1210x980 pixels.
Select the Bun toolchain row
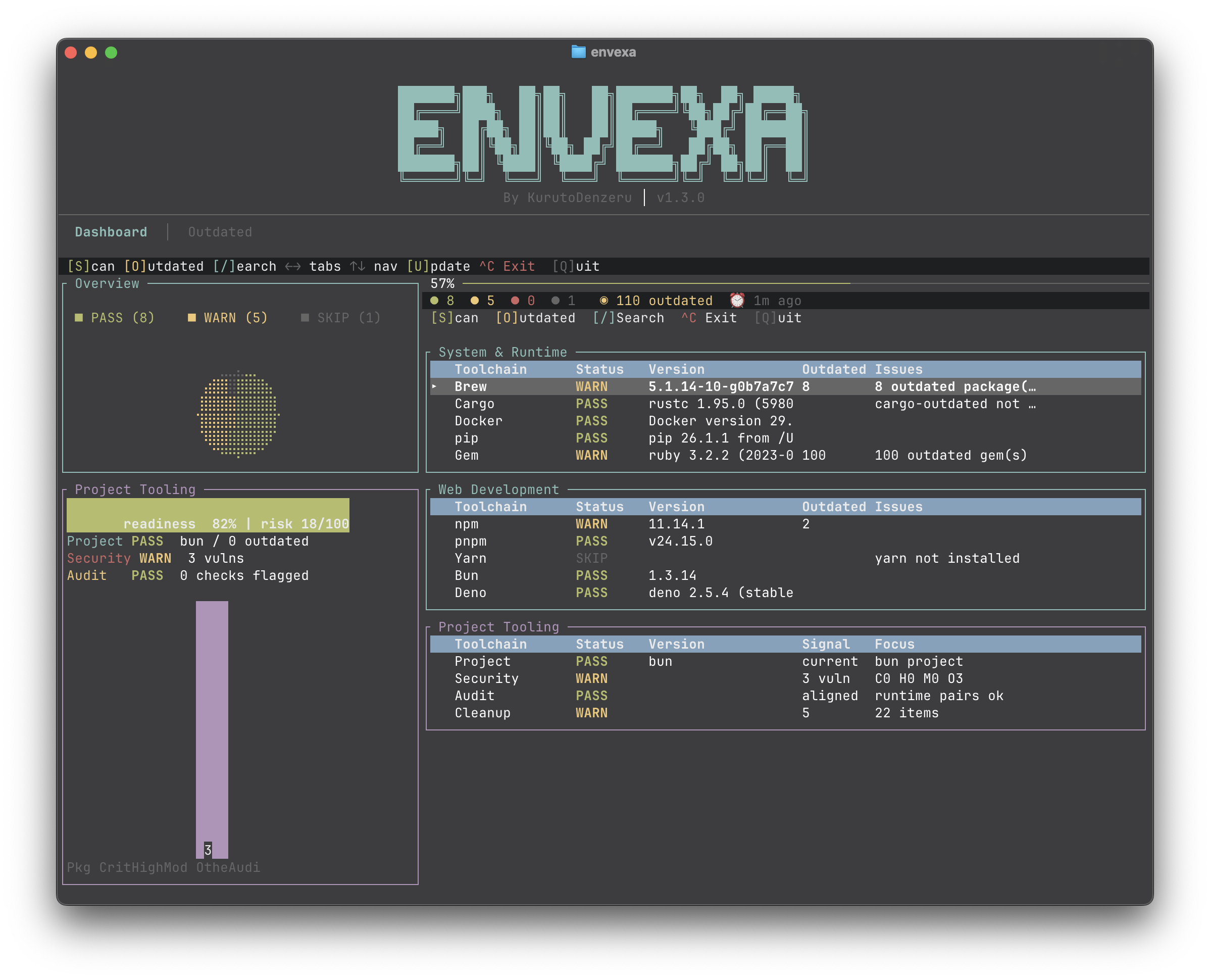pos(786,575)
